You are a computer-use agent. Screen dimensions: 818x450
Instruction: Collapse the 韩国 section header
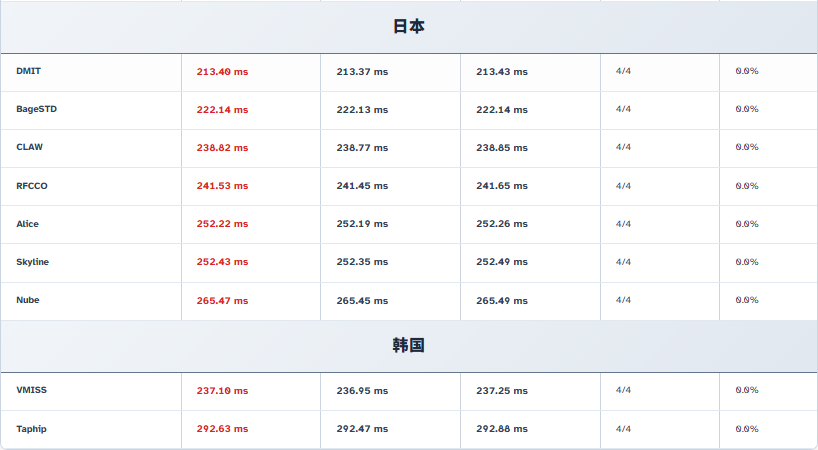[408, 345]
